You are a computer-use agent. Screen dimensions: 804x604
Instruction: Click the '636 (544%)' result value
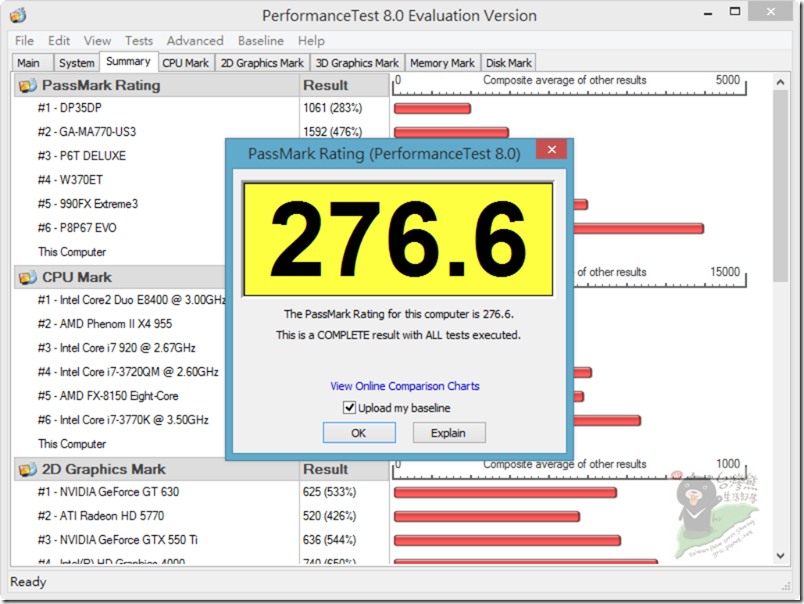329,540
